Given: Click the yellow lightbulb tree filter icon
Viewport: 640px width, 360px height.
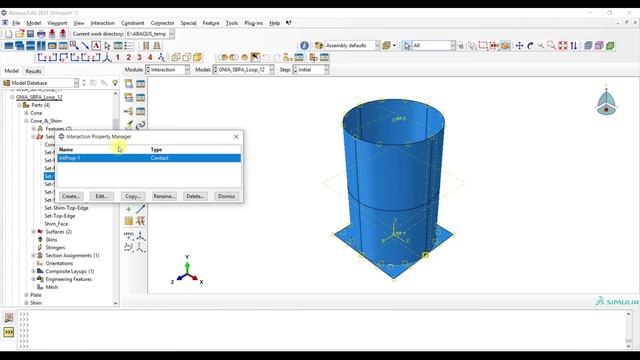Looking at the screenshot, I should point(115,83).
